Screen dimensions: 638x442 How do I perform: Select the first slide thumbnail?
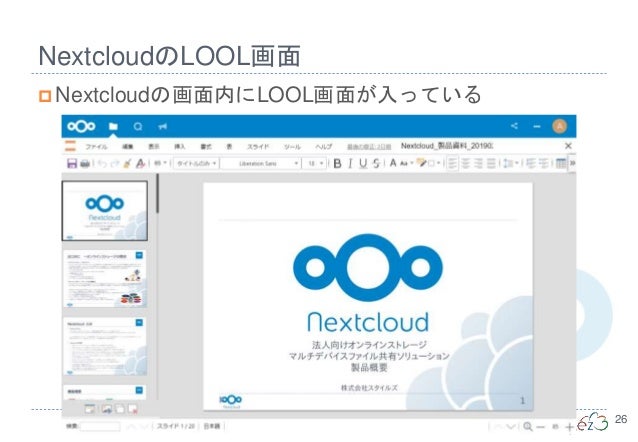click(105, 211)
